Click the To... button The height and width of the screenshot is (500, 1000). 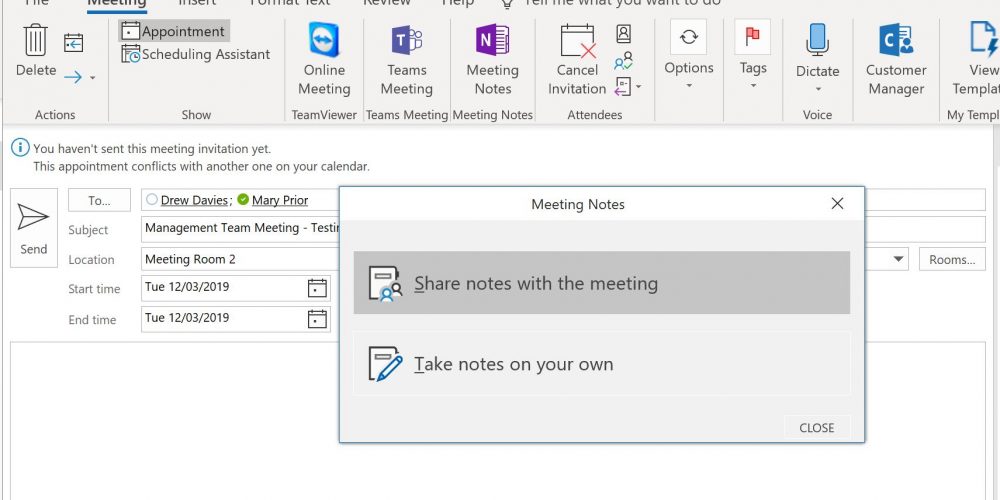(99, 200)
